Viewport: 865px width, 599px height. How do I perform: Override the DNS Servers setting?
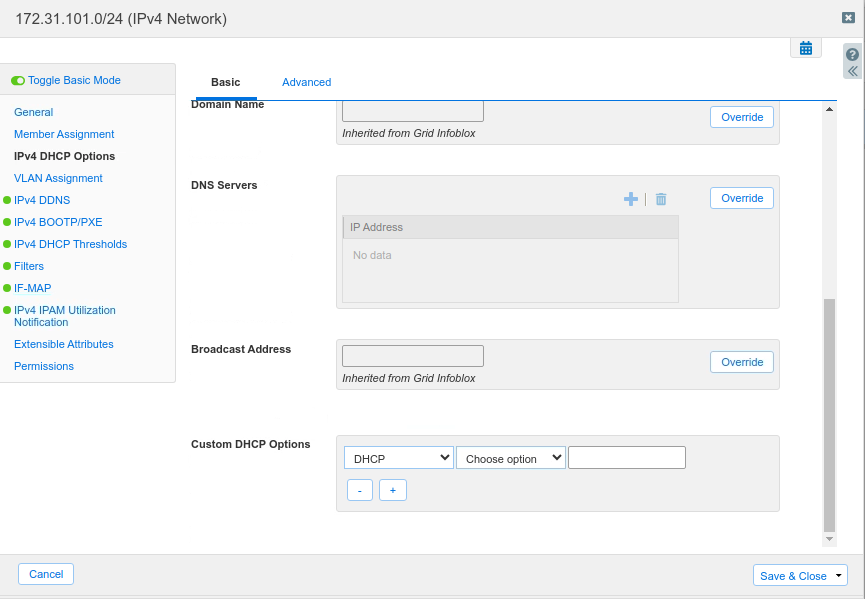742,198
